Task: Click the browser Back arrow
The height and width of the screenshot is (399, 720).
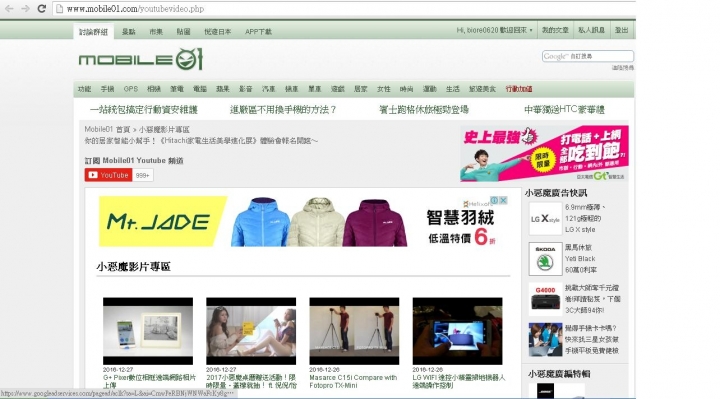Action: pos(9,9)
